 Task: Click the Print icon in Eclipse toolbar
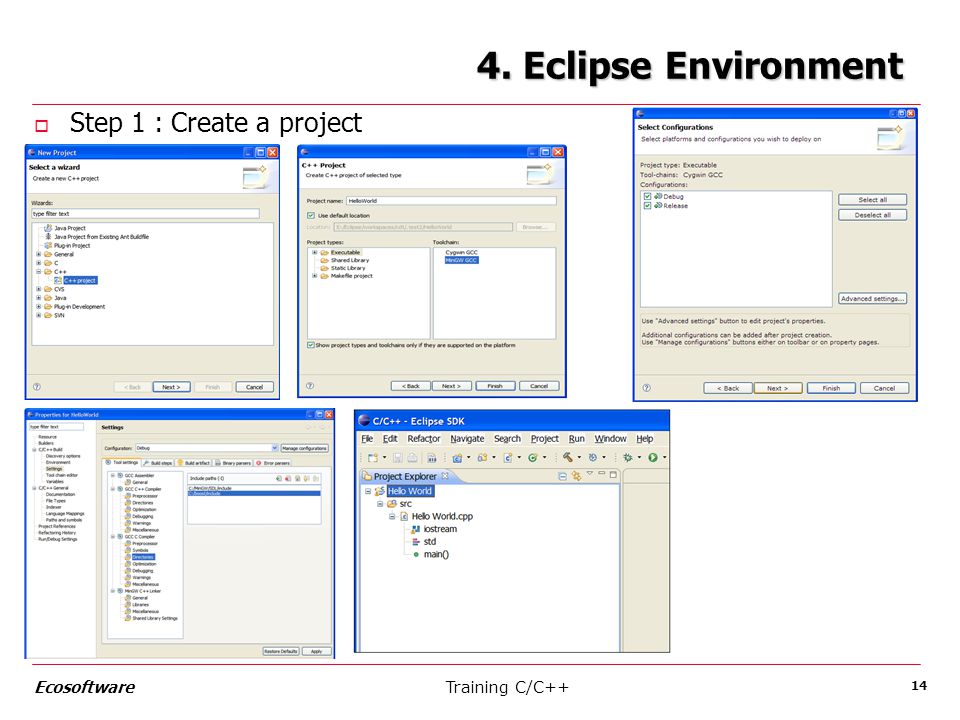(413, 457)
